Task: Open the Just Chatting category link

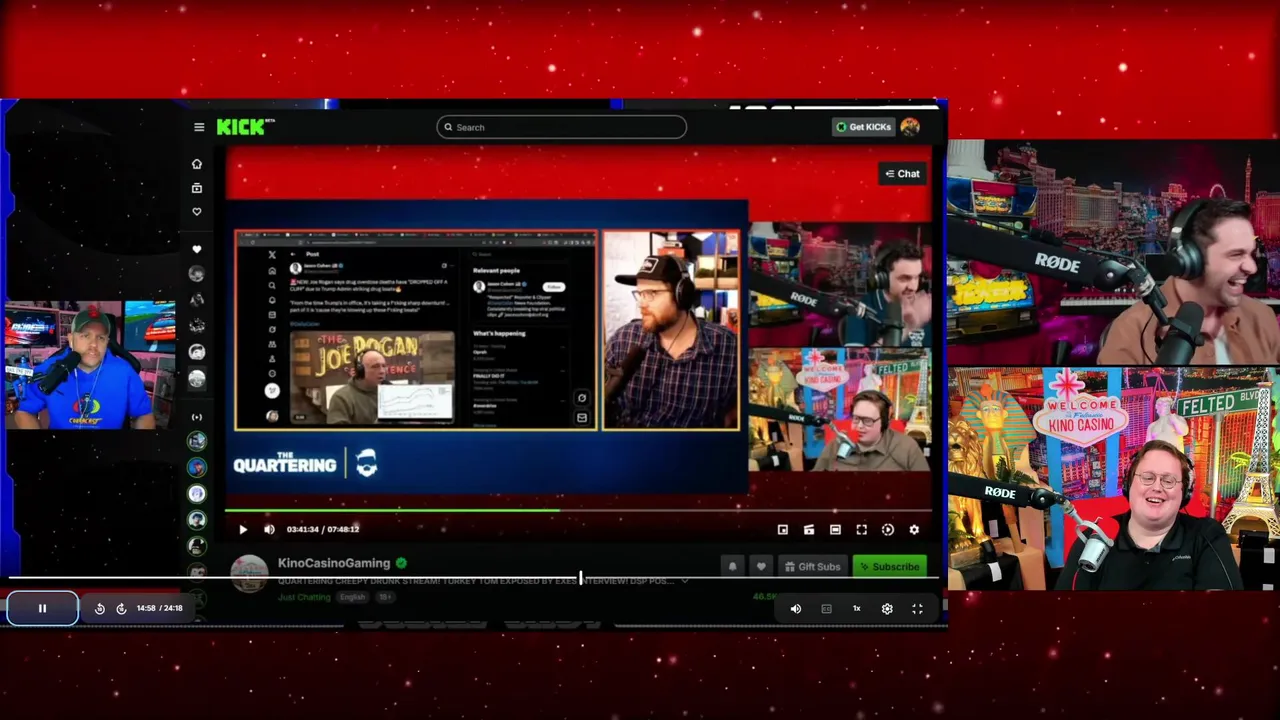Action: 304,597
